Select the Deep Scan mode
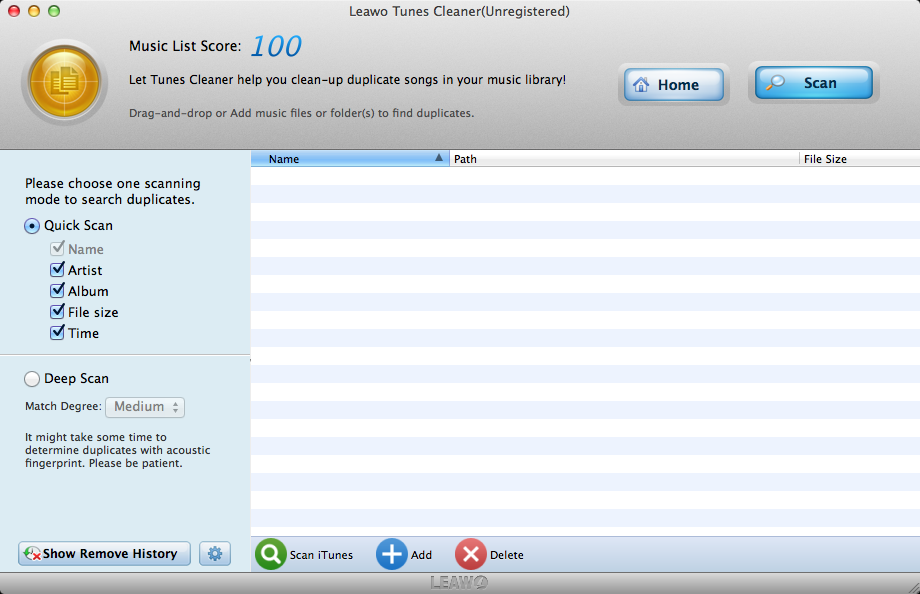The width and height of the screenshot is (920, 594). point(33,379)
